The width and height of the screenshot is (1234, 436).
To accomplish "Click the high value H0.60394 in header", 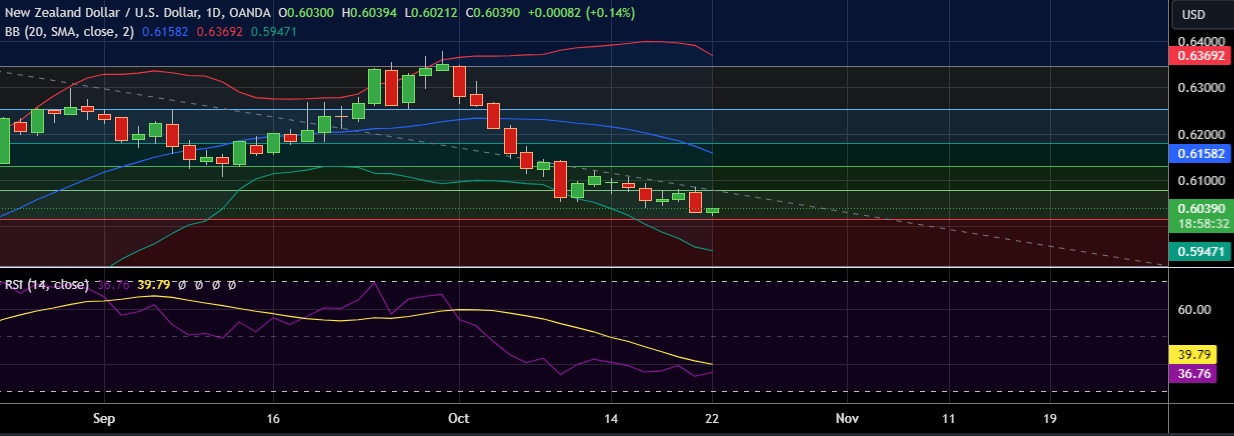I will [x=371, y=13].
